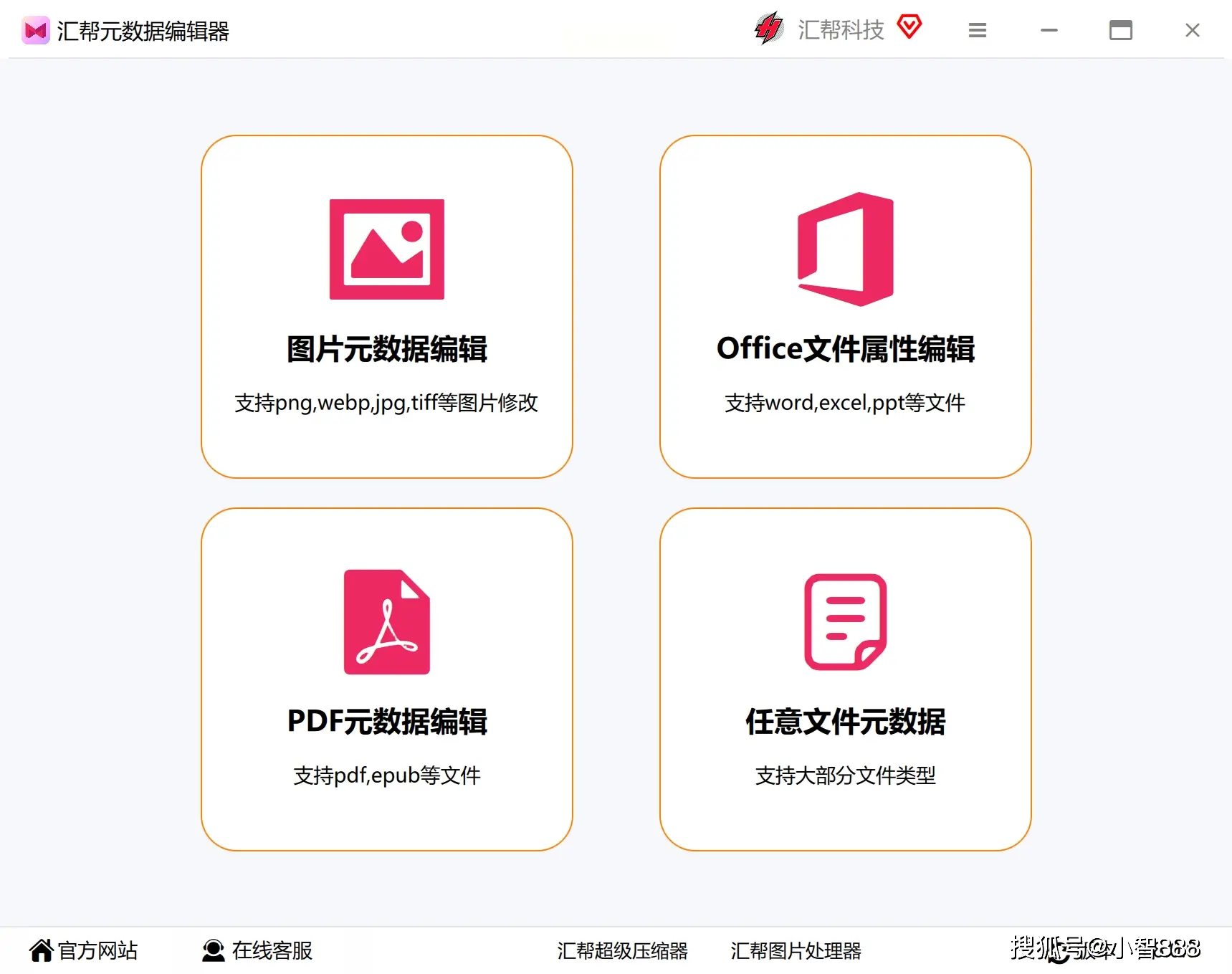
Task: Click the 汇帮元数据编辑器 title text
Action: pos(145,31)
